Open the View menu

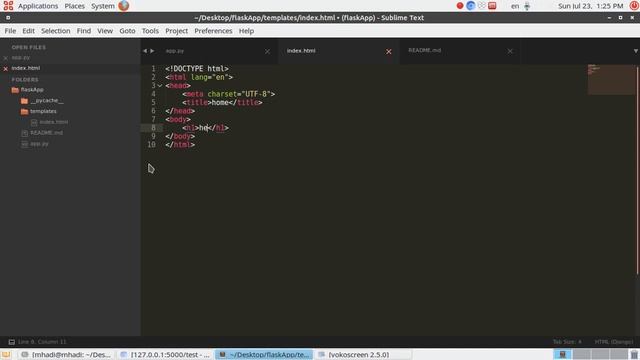pyautogui.click(x=105, y=31)
